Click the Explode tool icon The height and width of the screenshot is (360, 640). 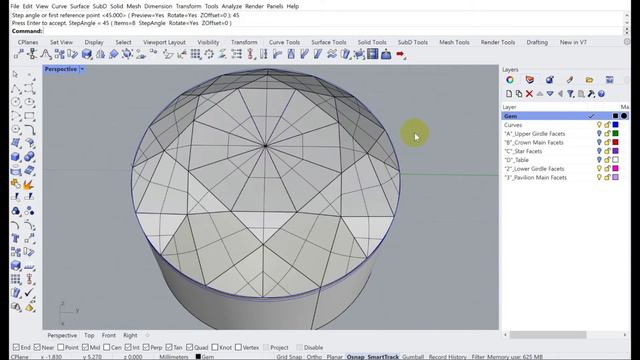click(x=29, y=184)
